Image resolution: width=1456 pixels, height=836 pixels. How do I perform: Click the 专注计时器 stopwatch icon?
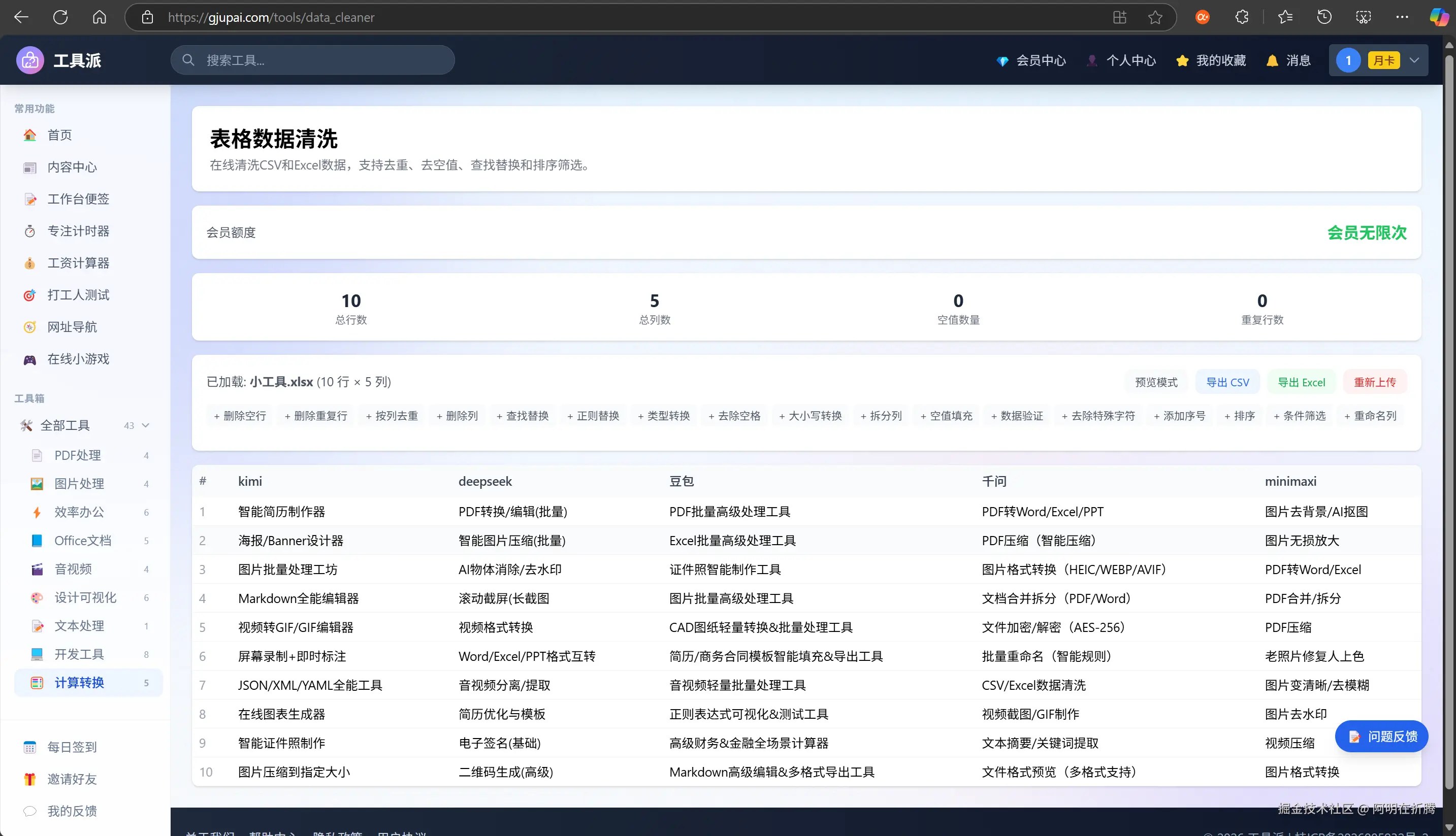pos(30,231)
